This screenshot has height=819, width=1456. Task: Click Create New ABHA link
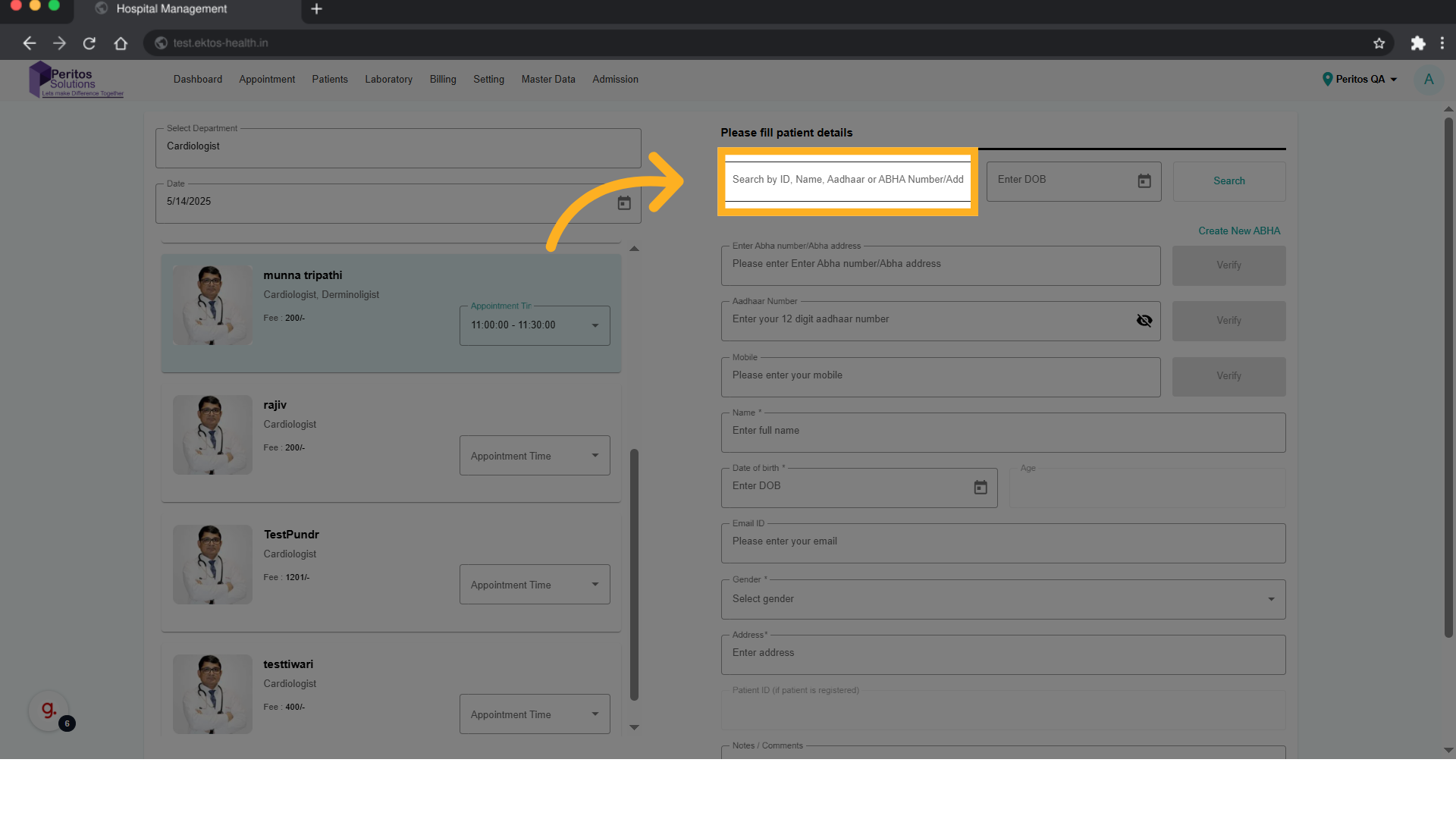coord(1238,231)
